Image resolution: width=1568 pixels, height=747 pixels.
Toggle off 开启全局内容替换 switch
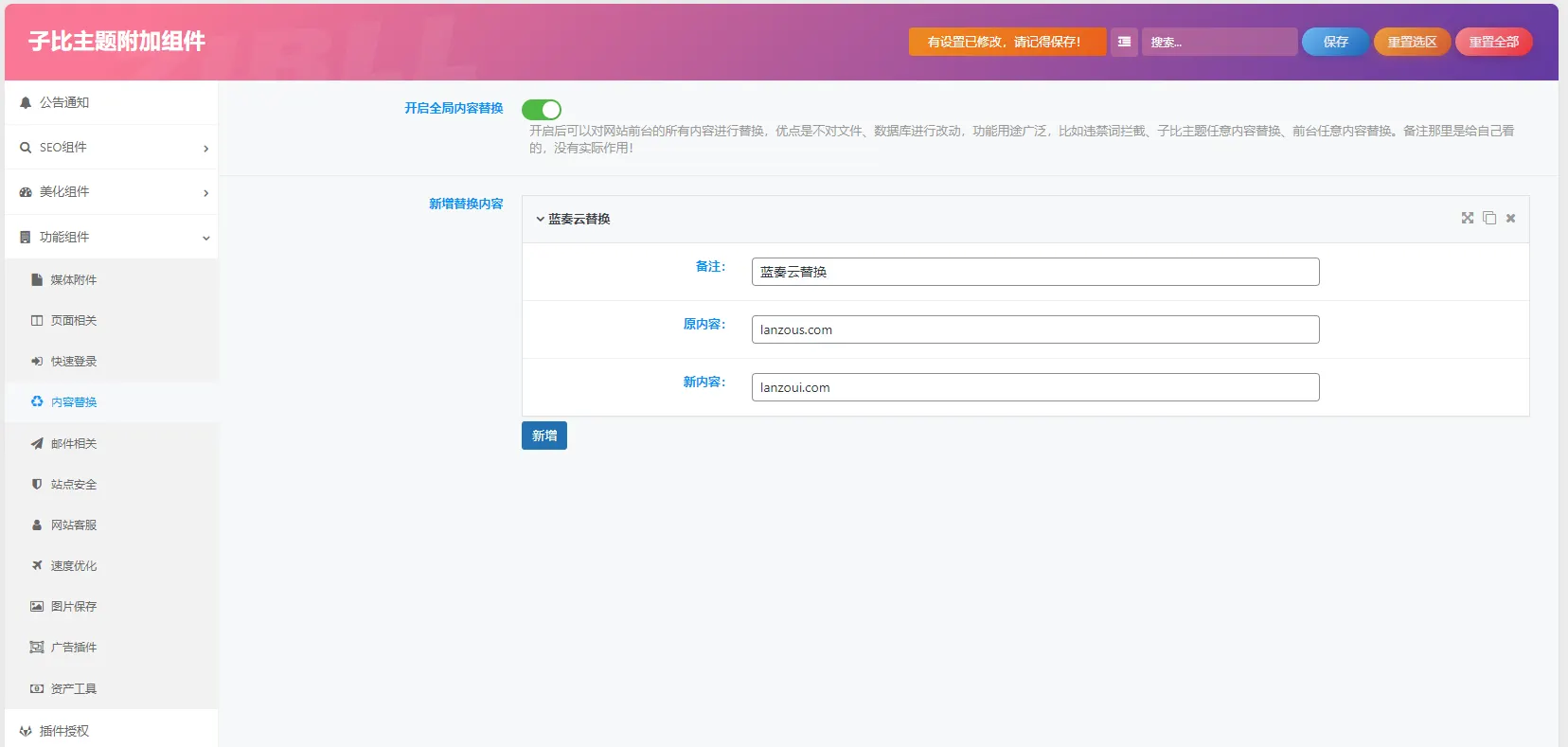pyautogui.click(x=542, y=110)
